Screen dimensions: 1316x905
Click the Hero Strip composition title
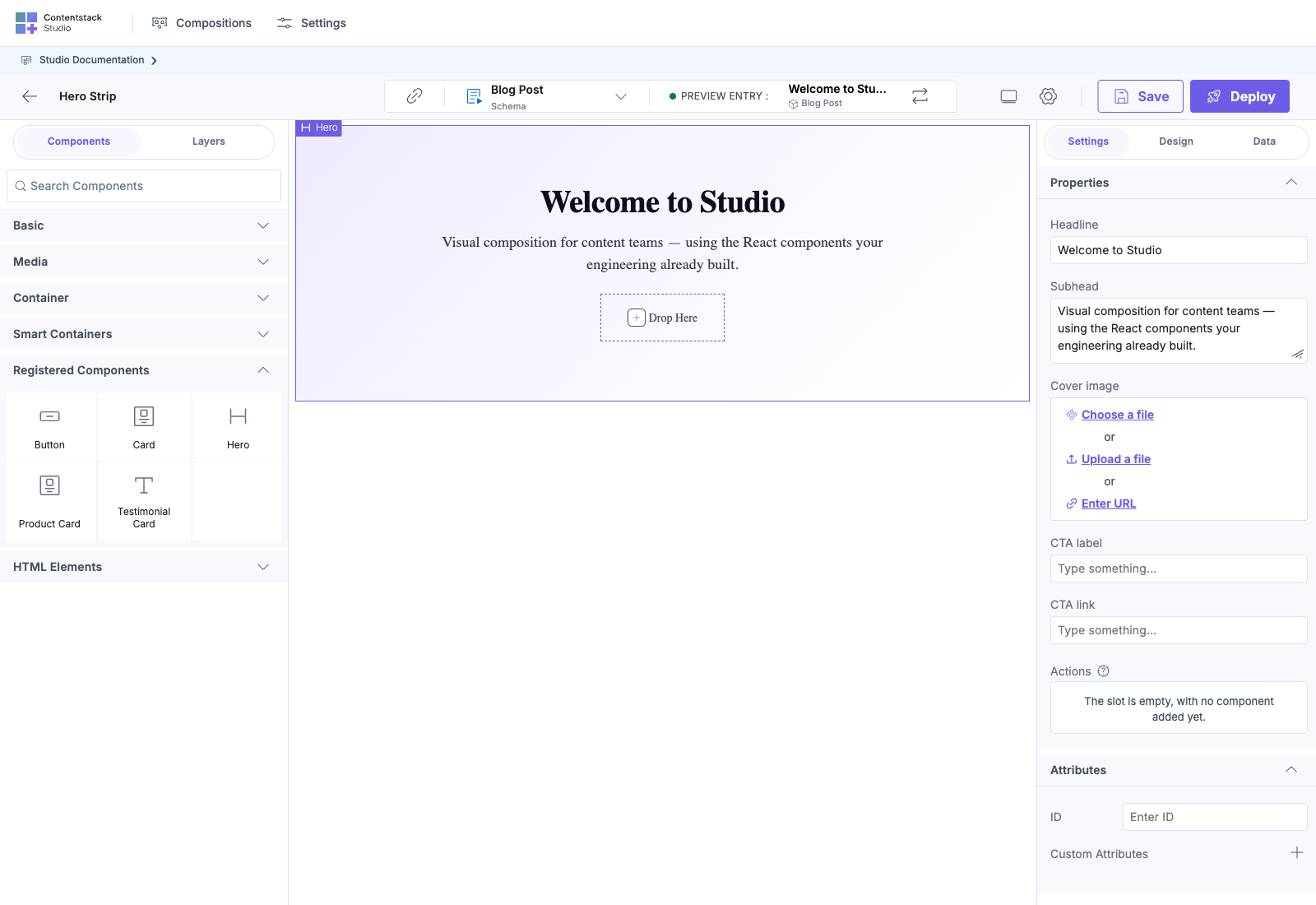[87, 96]
